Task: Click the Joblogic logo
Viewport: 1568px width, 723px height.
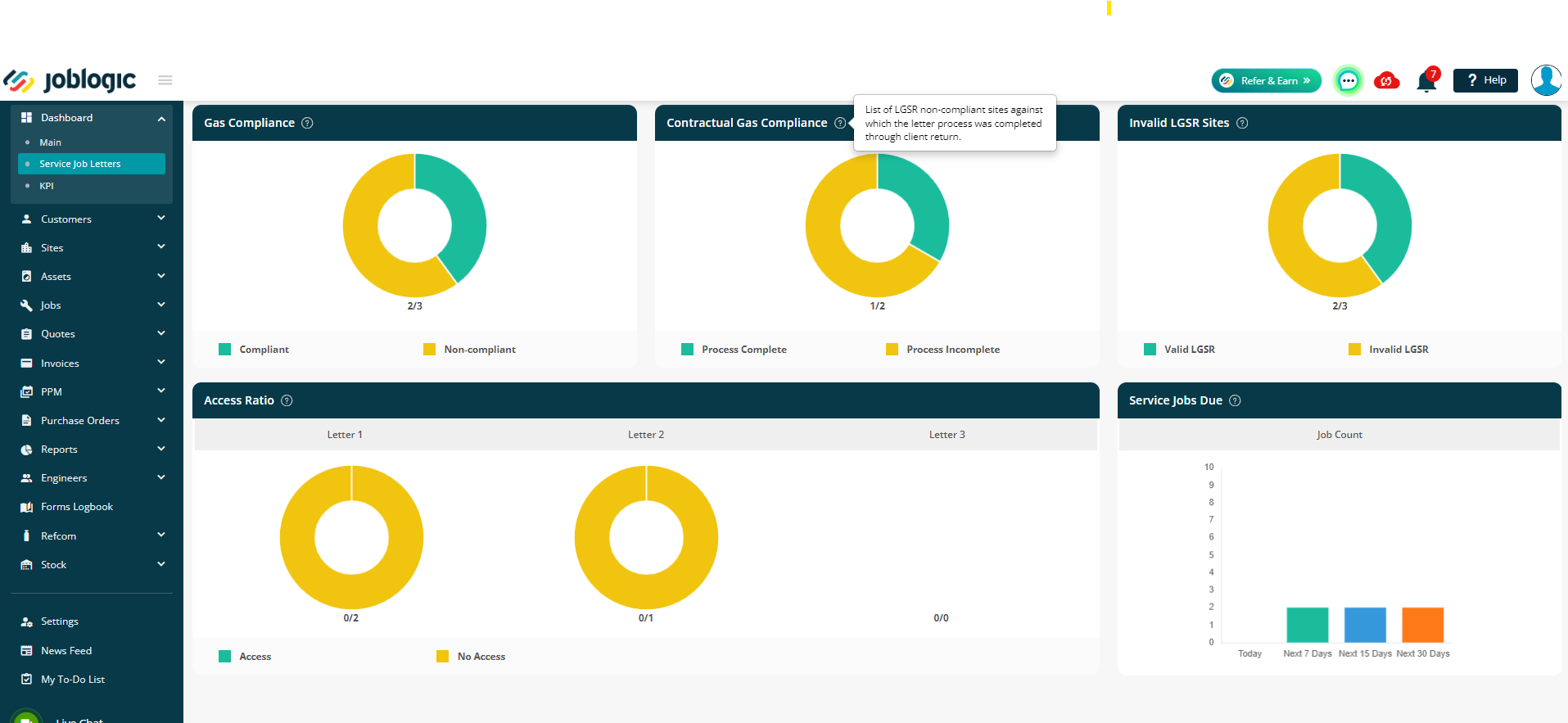Action: [x=70, y=80]
